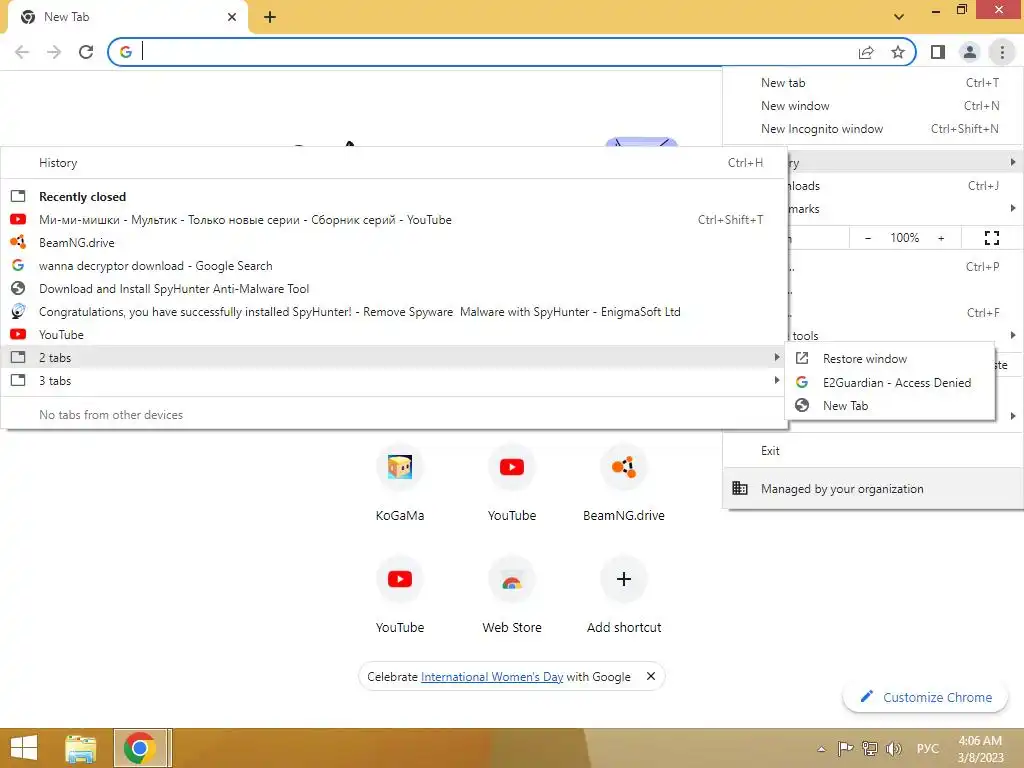
Task: Close the New Tab tab
Action: [x=232, y=17]
